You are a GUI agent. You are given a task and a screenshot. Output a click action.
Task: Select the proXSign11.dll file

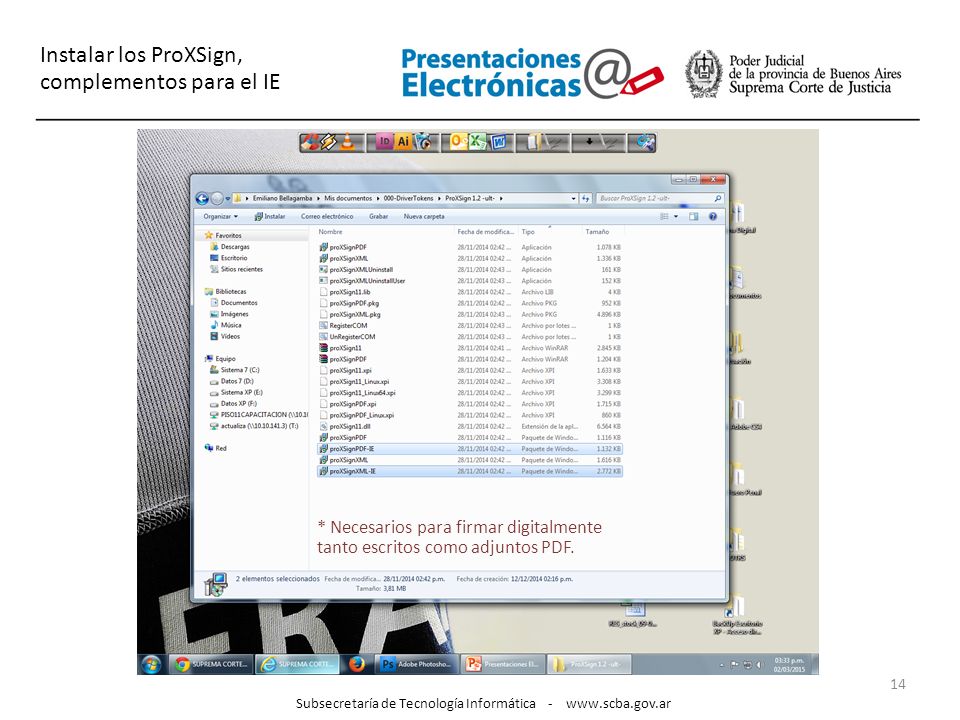(470, 426)
